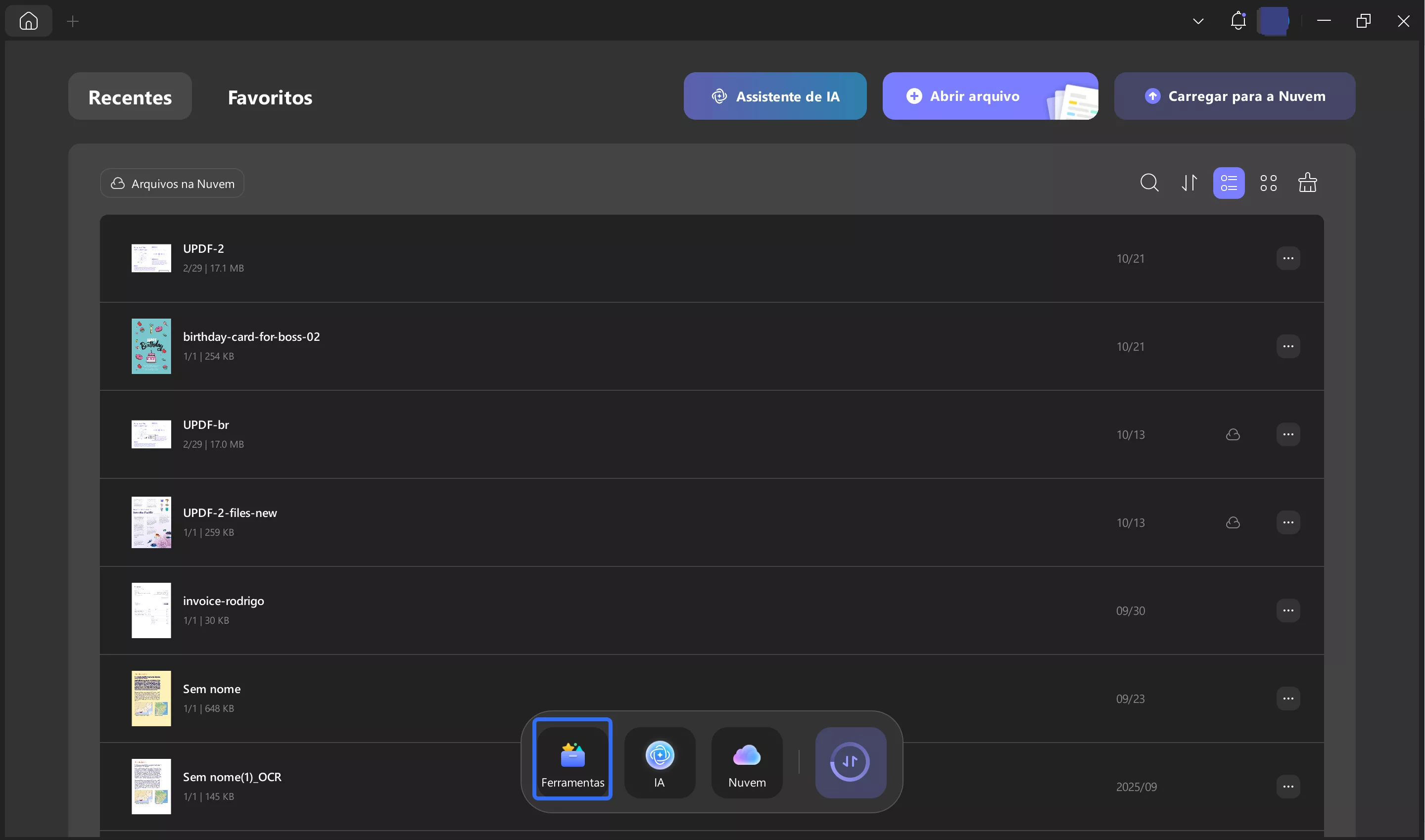Click the batch convert circular arrows icon
Viewport: 1425px width, 840px height.
(851, 762)
